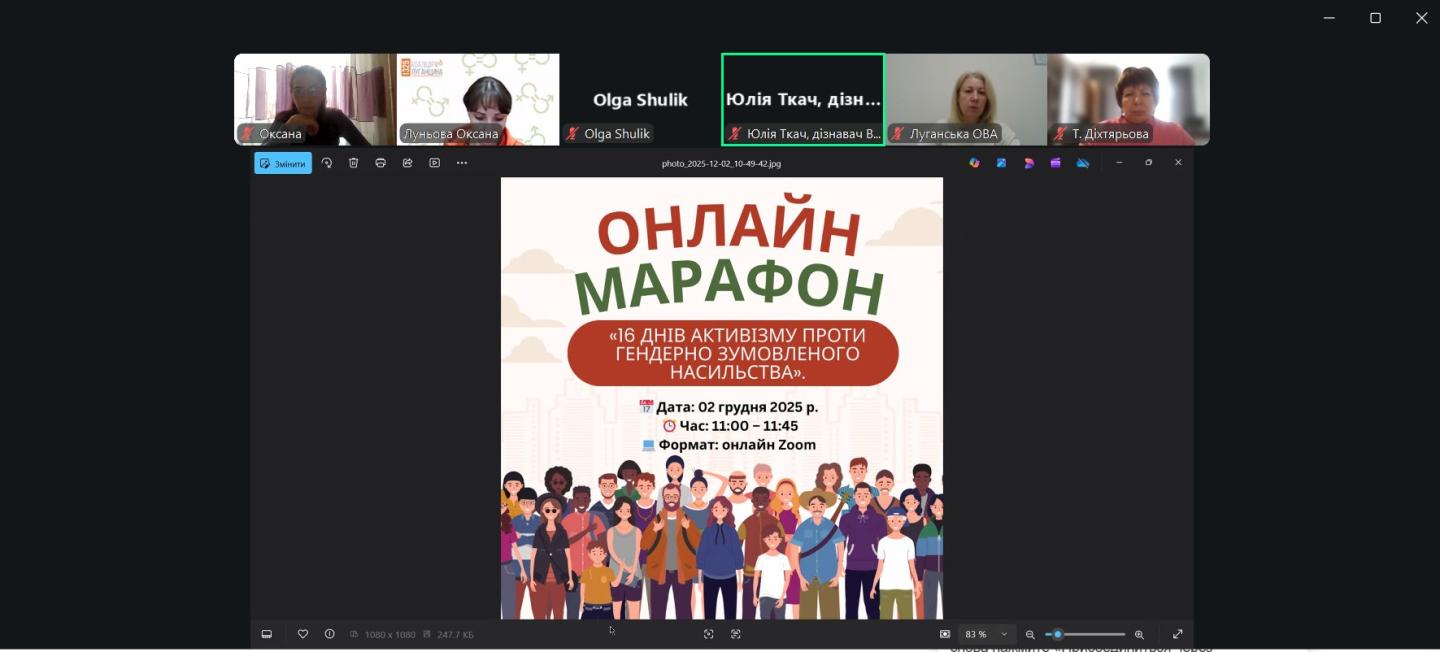The image size is (1440, 652).
Task: Open Copilot app icon in Photos toolbar
Action: 974,163
